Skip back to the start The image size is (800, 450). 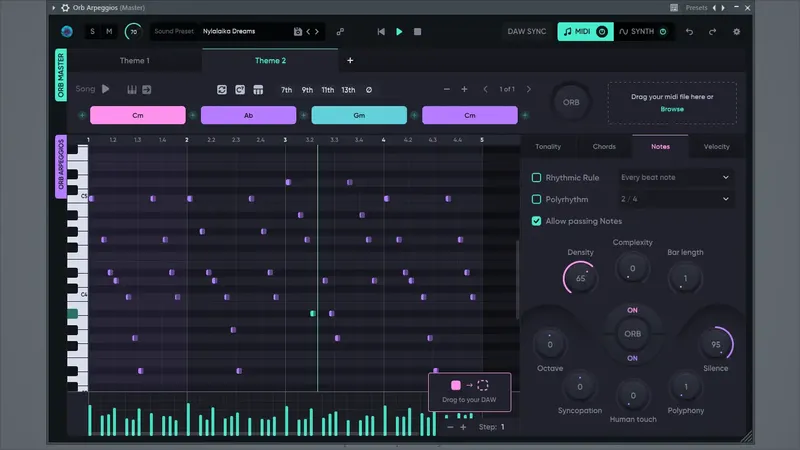point(381,32)
